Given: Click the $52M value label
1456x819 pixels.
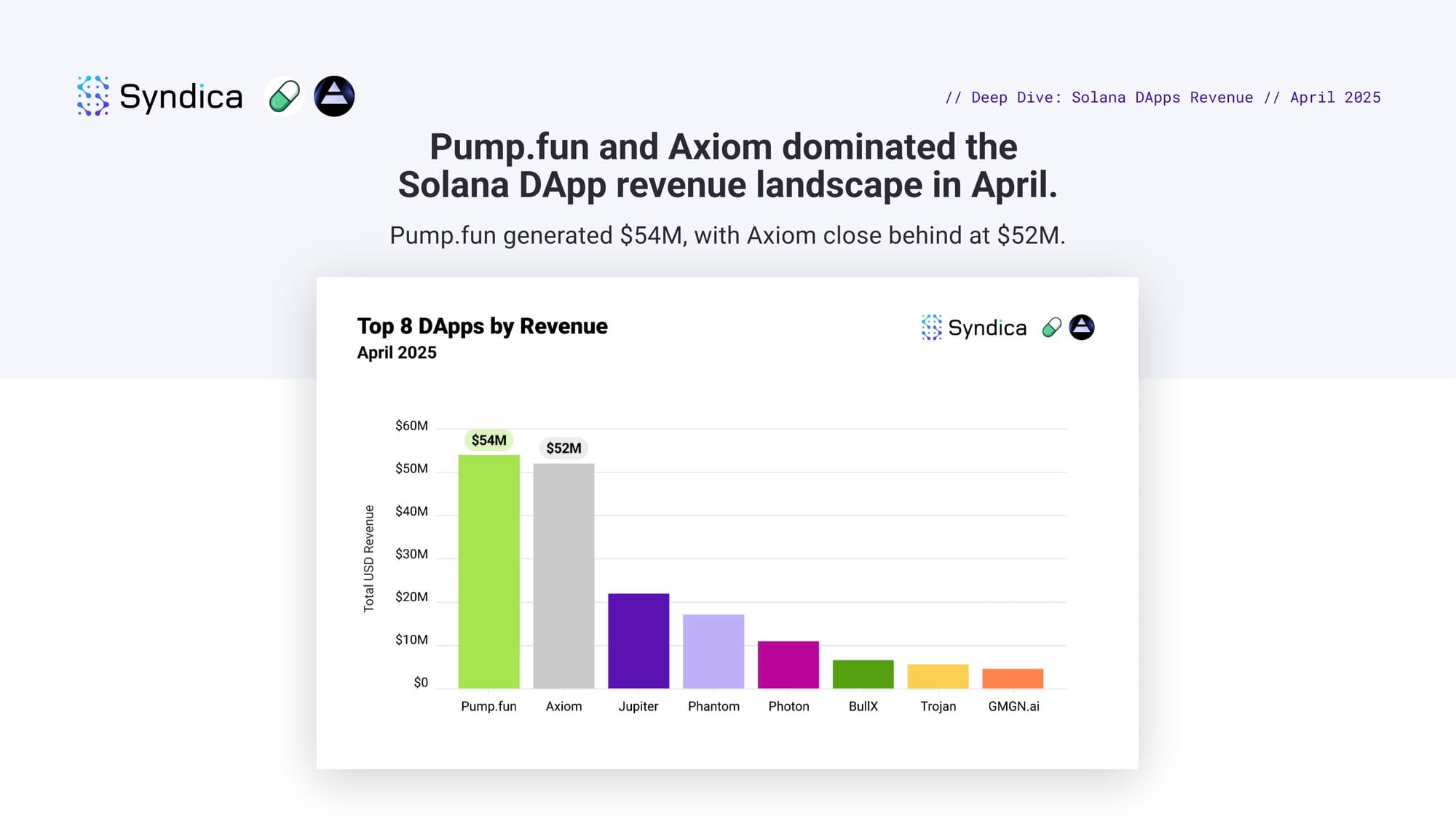Looking at the screenshot, I should [563, 448].
